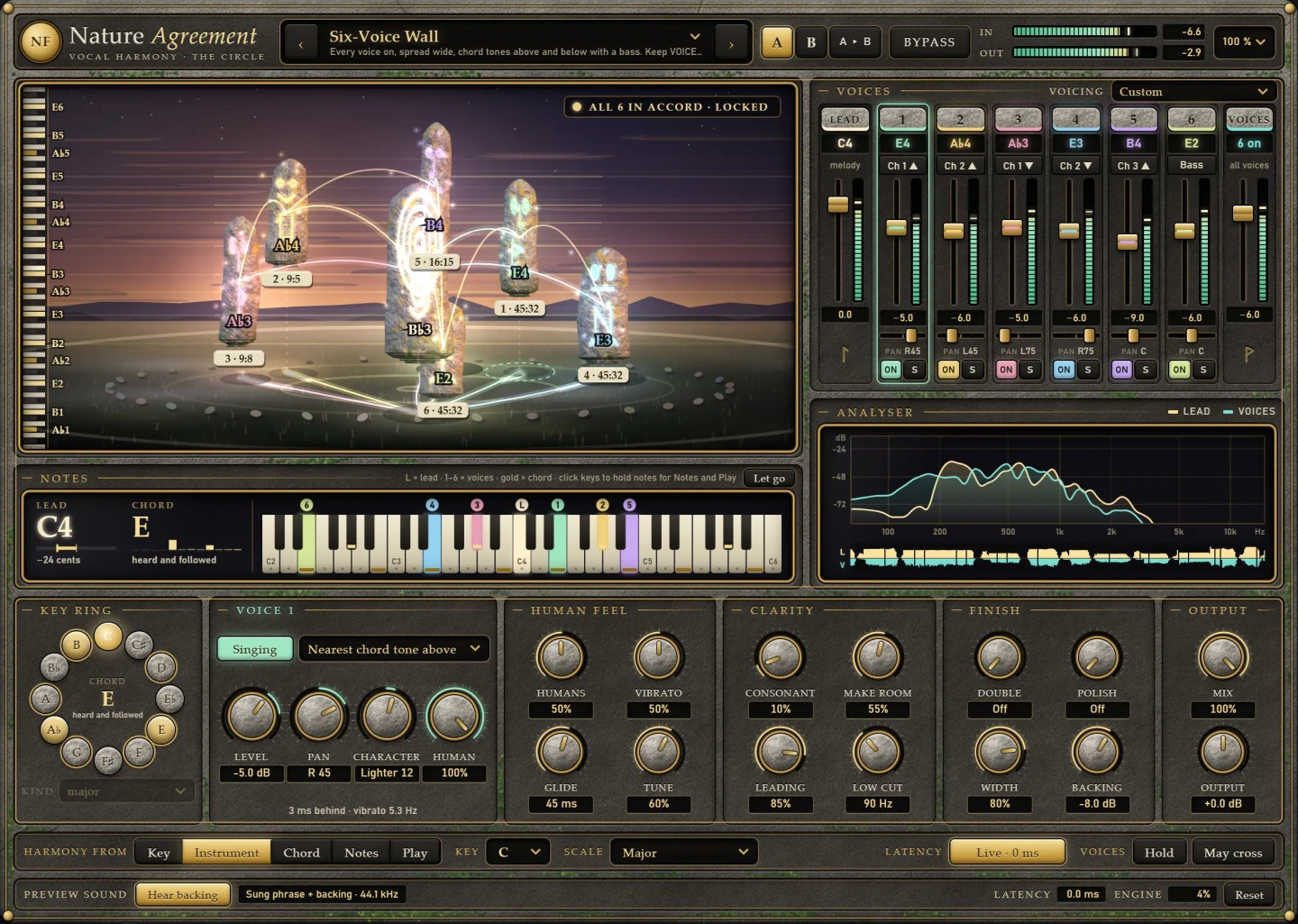Toggle BYPASS
This screenshot has height=924, width=1298.
pos(928,41)
